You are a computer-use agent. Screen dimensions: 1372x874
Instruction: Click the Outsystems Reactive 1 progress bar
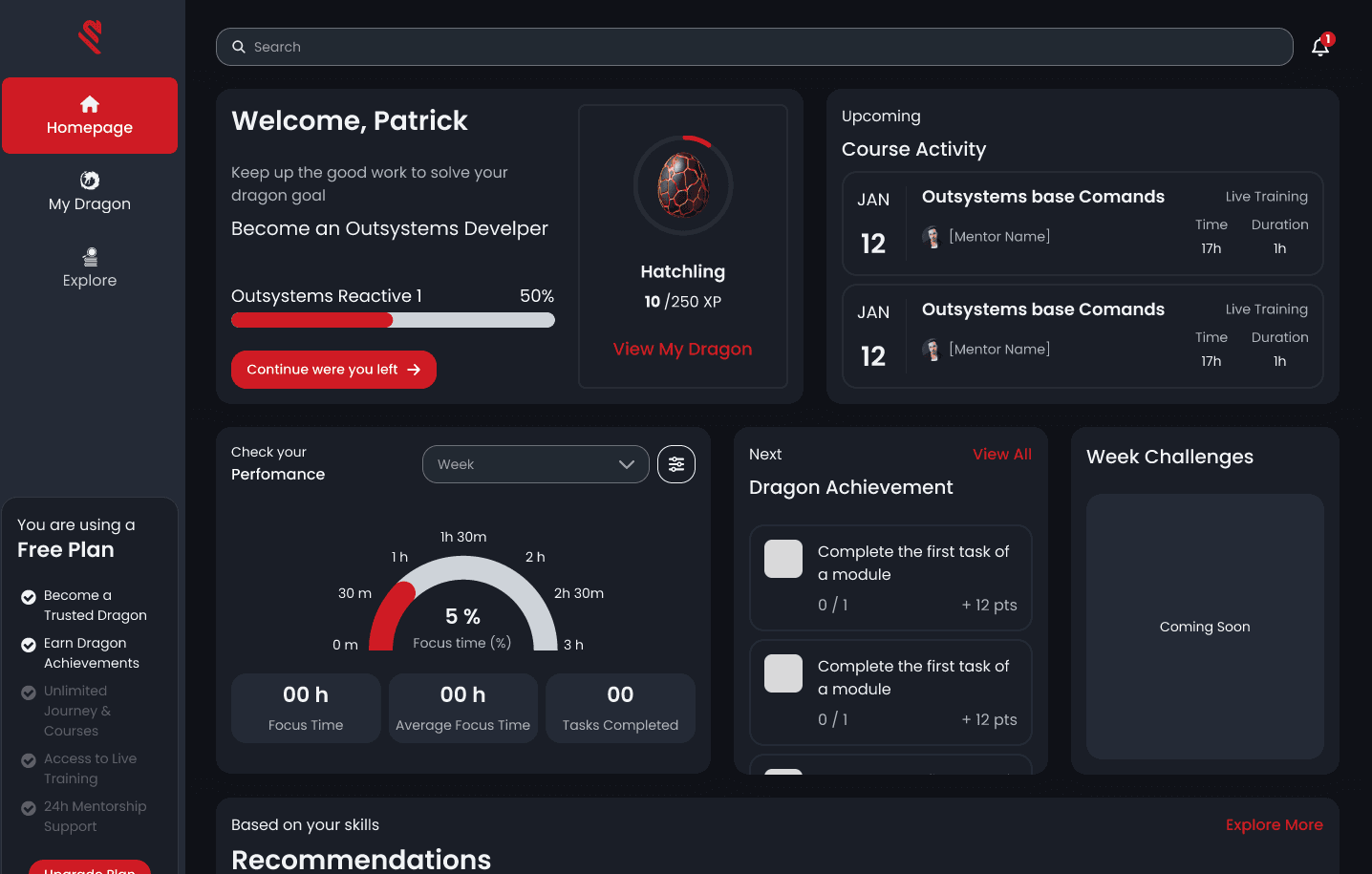(x=393, y=320)
